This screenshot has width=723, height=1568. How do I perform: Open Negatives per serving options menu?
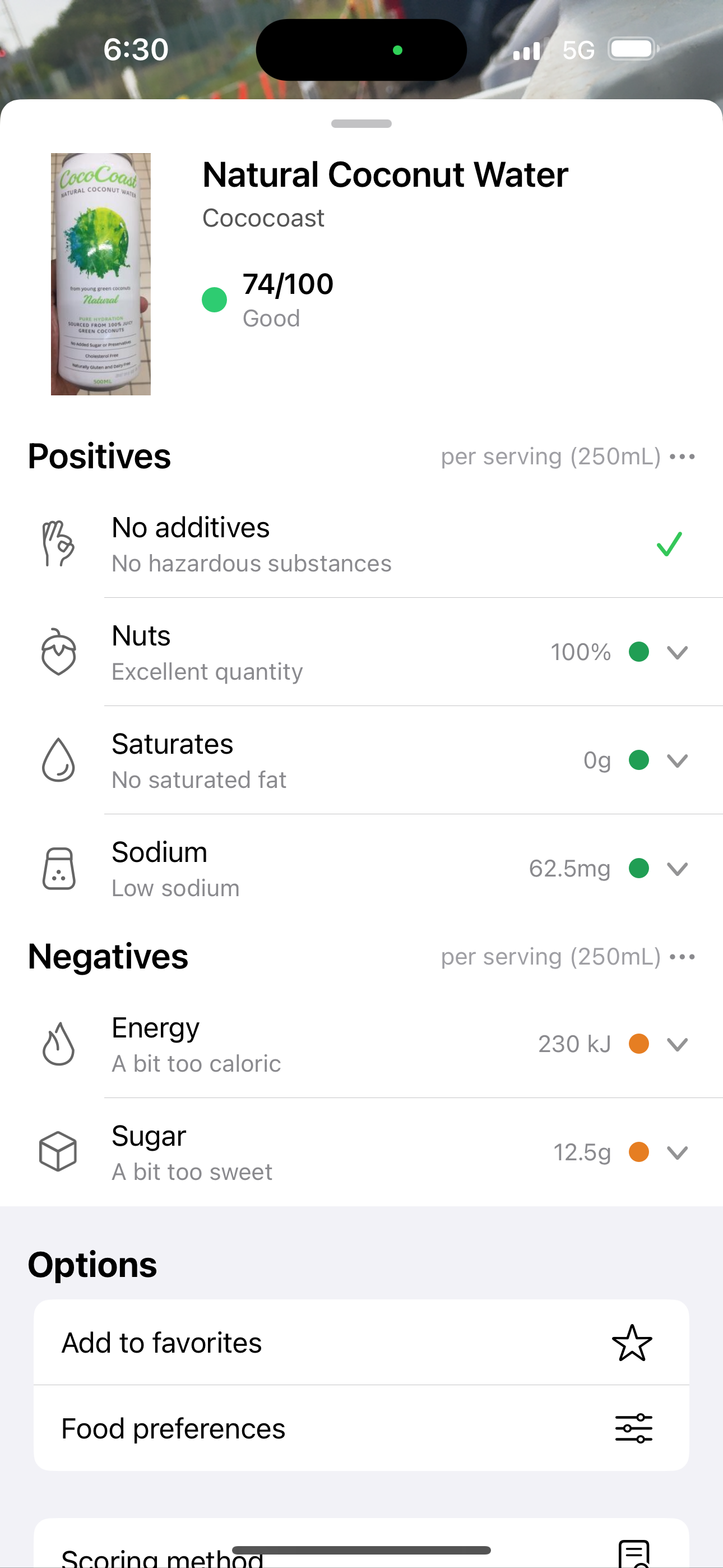[682, 957]
